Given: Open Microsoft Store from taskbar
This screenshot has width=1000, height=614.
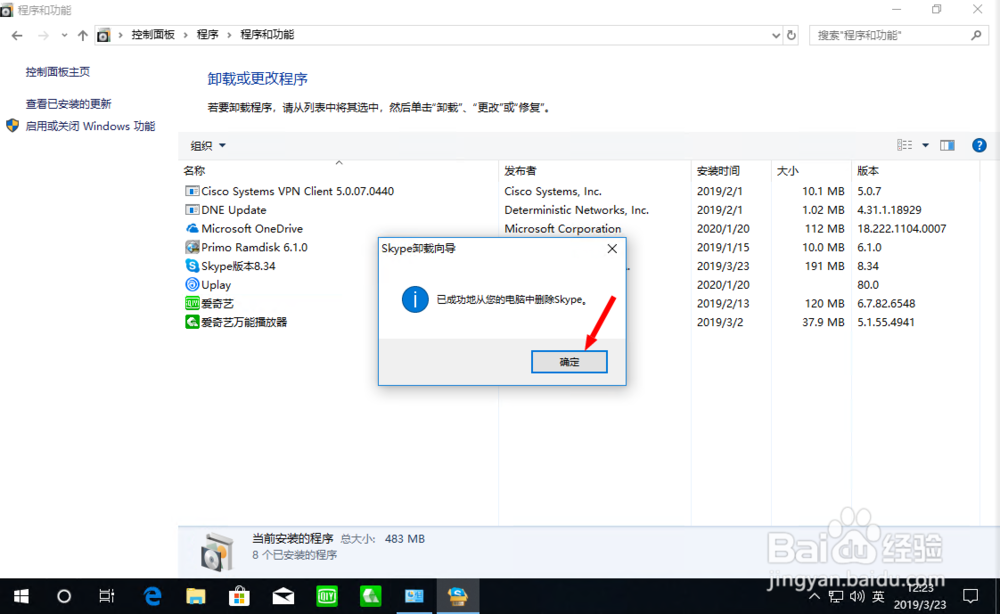Looking at the screenshot, I should (x=239, y=596).
